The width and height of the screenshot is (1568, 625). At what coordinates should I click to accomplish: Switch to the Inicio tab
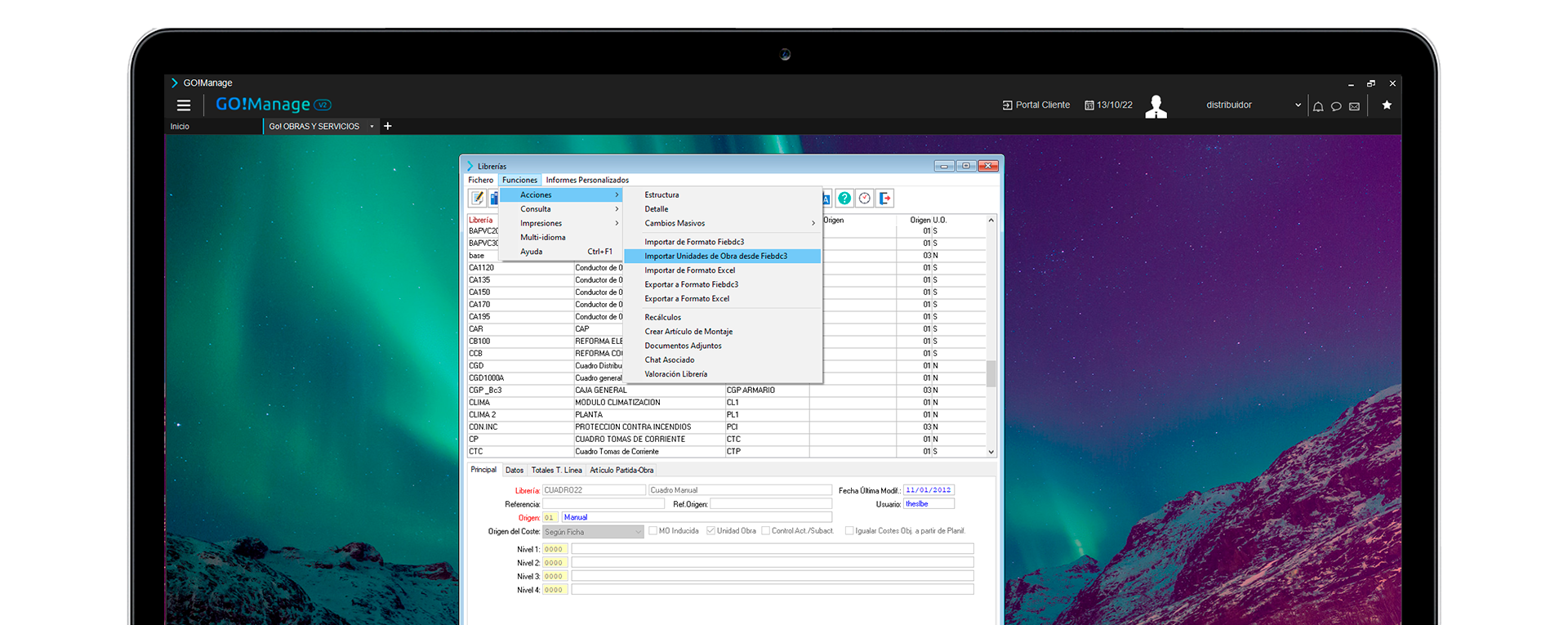tap(180, 127)
